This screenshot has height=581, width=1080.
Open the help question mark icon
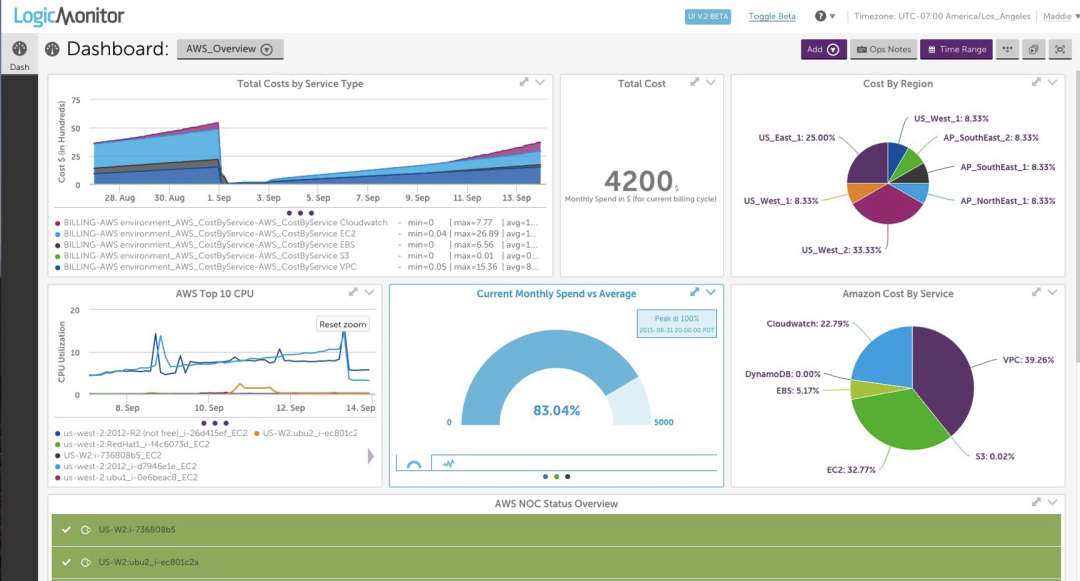821,16
